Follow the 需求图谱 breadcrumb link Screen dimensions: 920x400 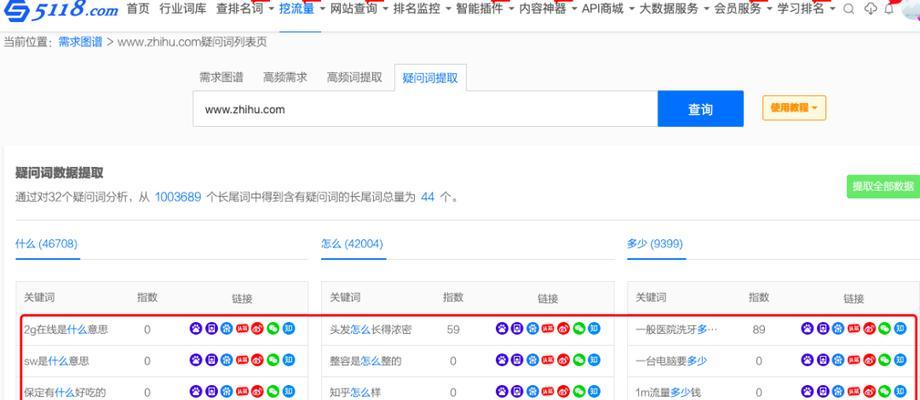[x=80, y=42]
